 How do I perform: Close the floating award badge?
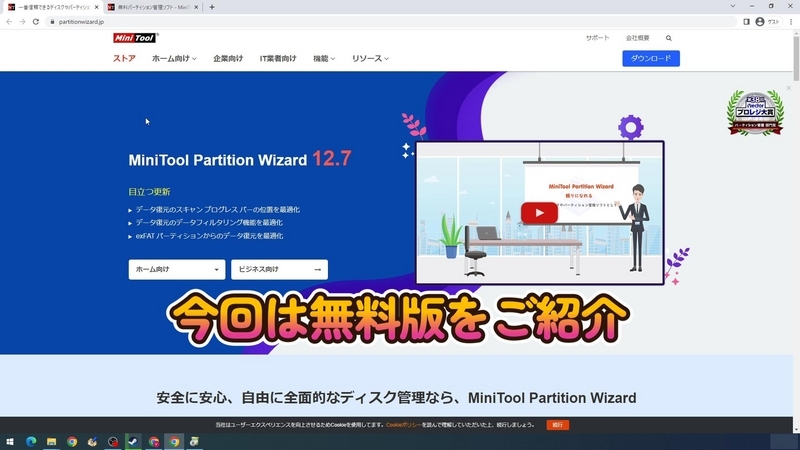pos(788,88)
